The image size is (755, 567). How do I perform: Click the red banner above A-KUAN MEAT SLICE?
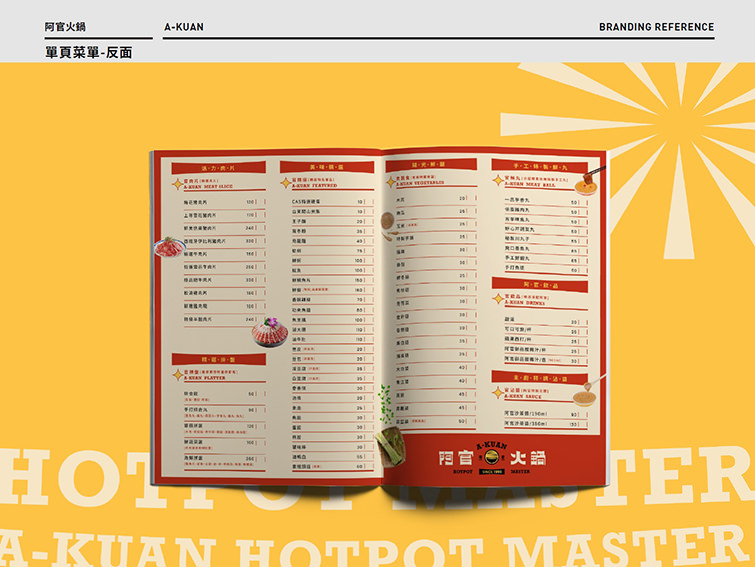coord(219,168)
